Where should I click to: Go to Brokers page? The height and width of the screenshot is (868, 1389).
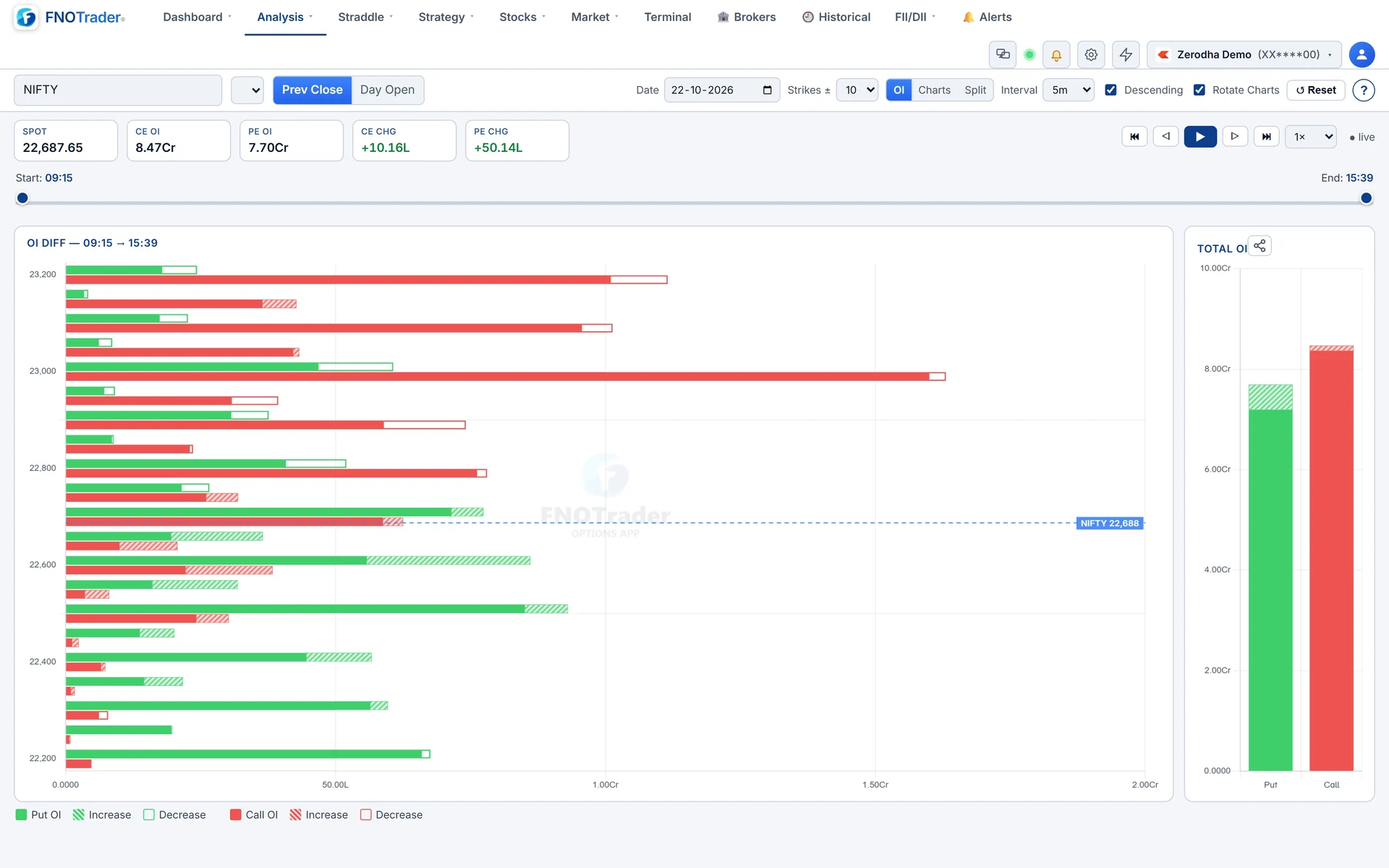pyautogui.click(x=746, y=17)
